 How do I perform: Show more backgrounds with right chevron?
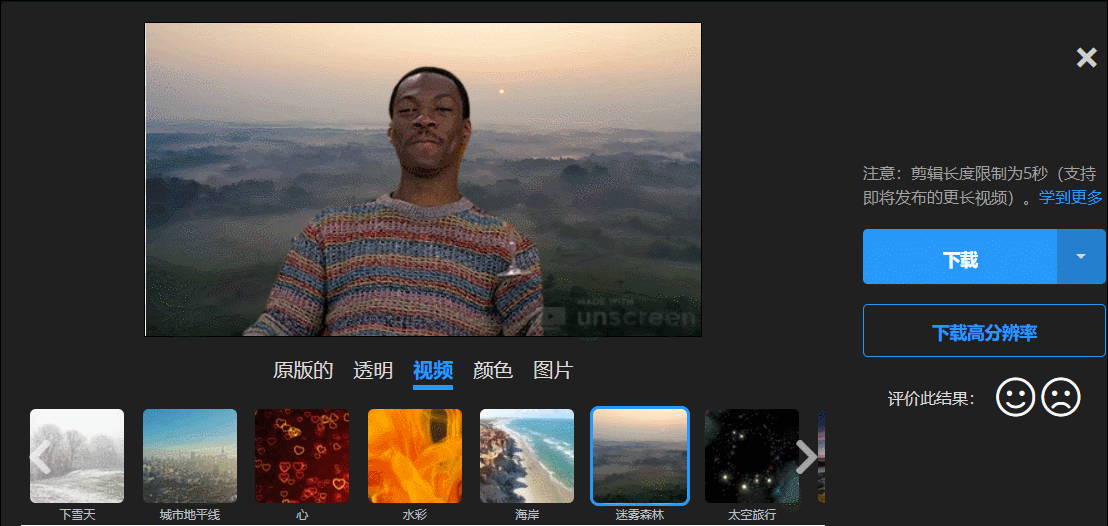click(806, 457)
